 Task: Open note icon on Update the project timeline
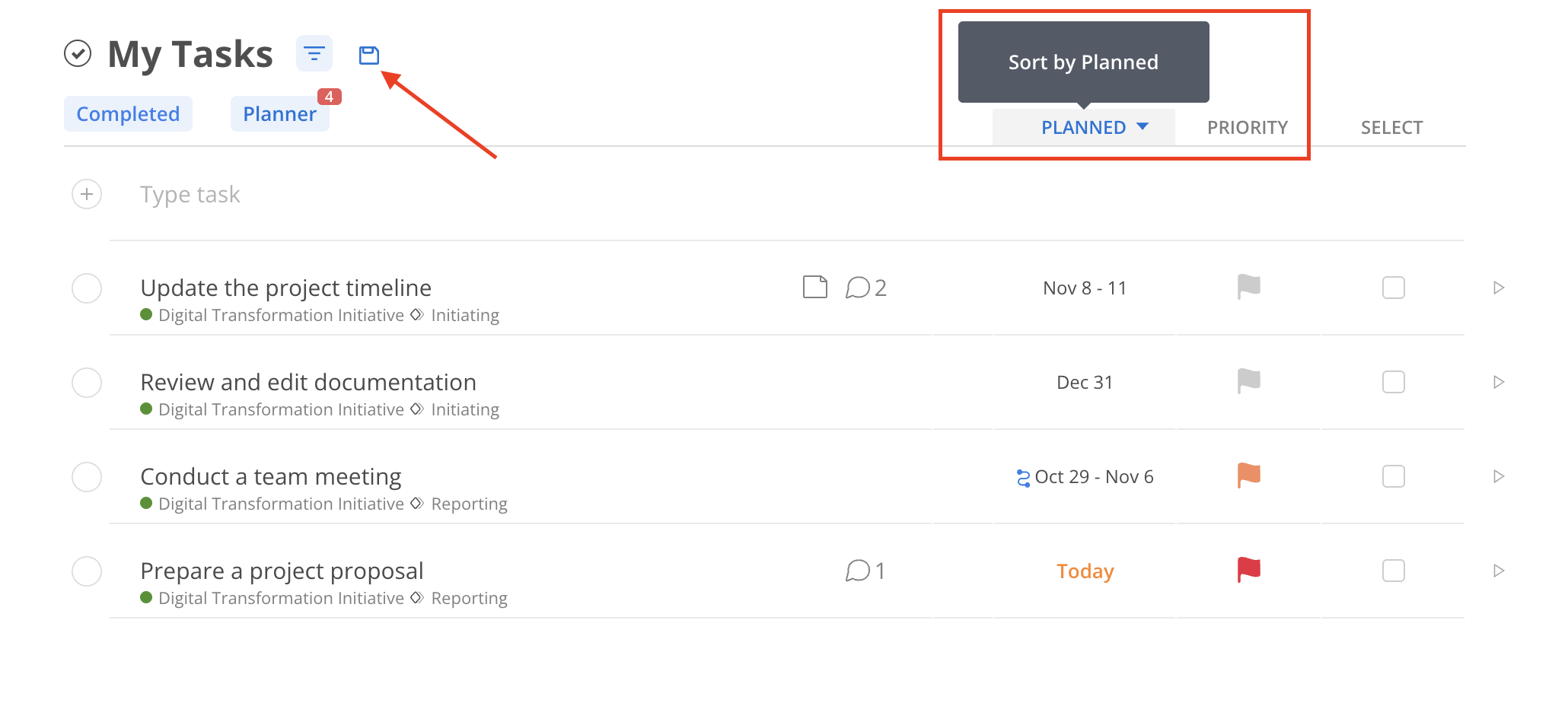pyautogui.click(x=815, y=287)
